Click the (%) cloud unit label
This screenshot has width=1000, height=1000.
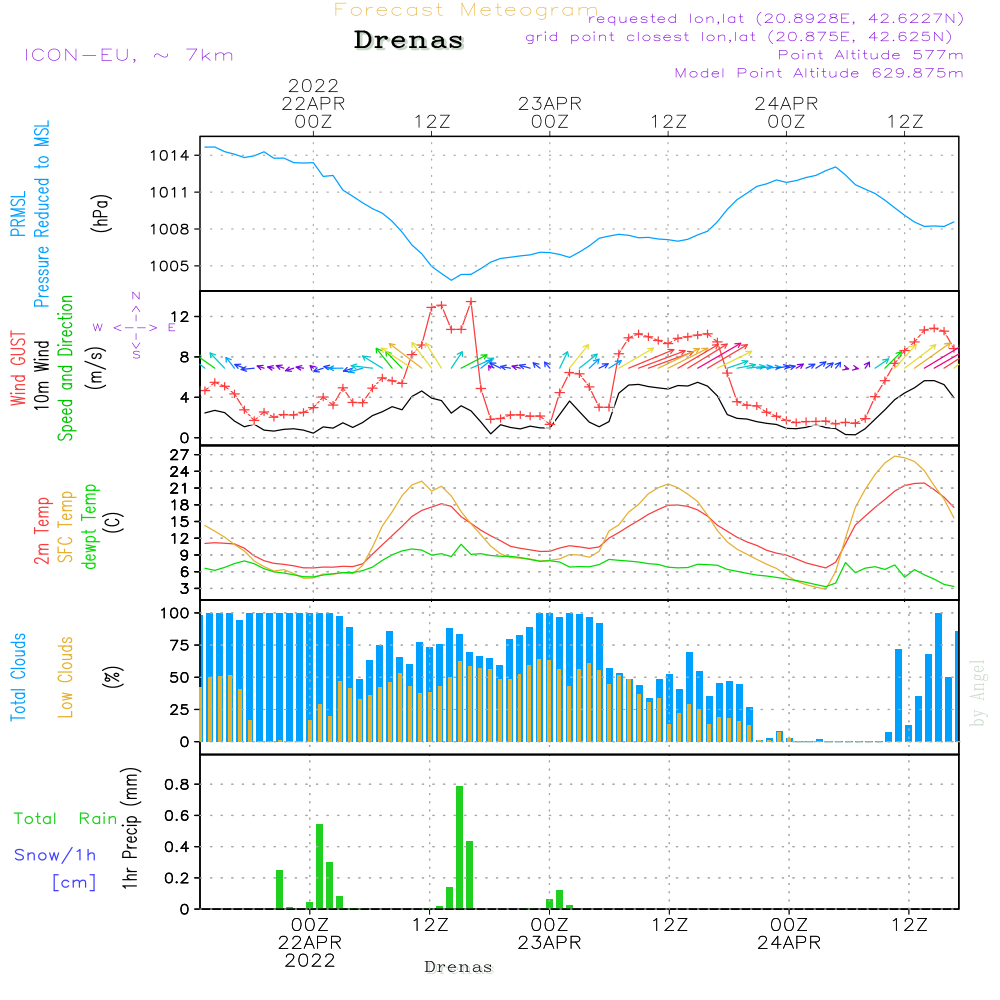(x=112, y=677)
